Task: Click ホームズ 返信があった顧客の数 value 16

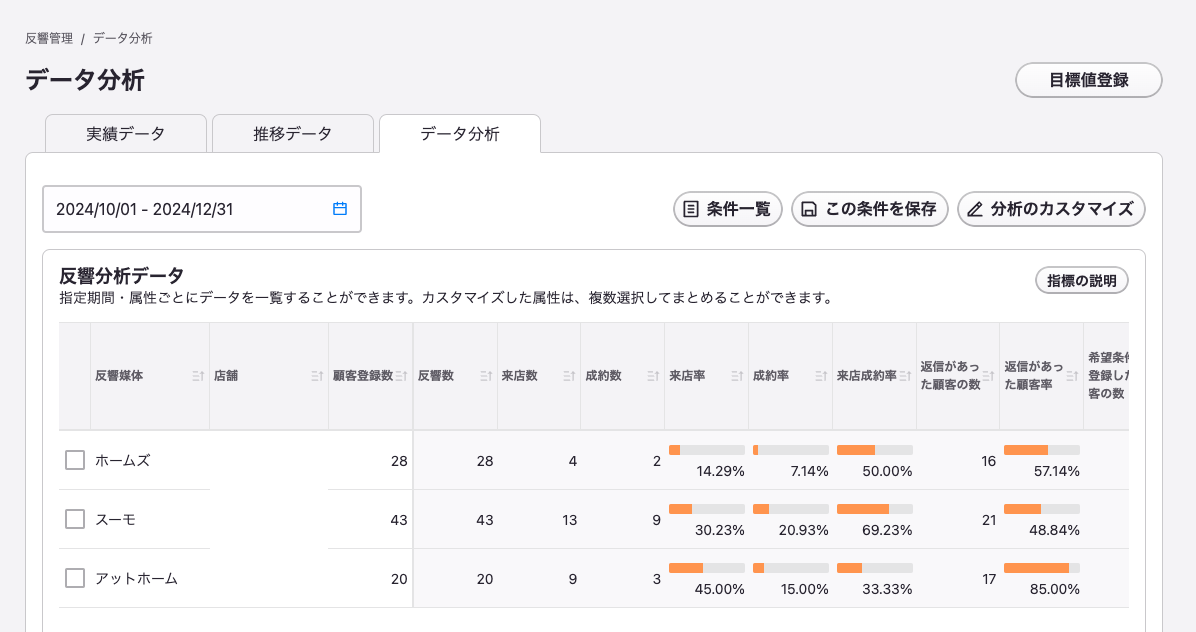Action: pos(989,461)
